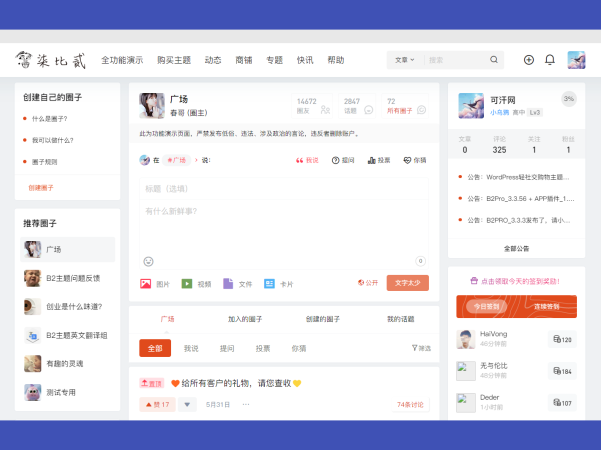
Task: Open 帮助 menu item
Action: 335,60
